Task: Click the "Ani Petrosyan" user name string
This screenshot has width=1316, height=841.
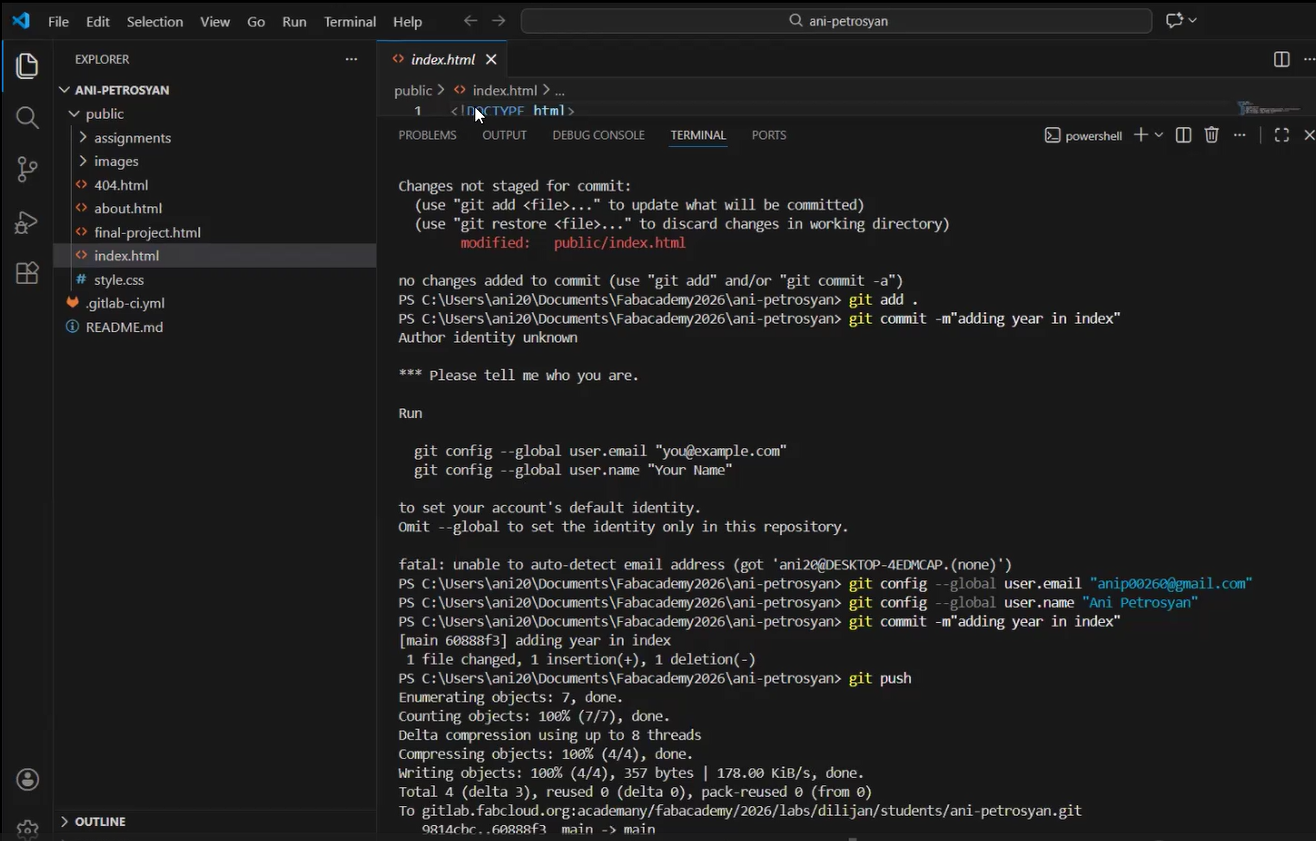Action: (x=1140, y=602)
